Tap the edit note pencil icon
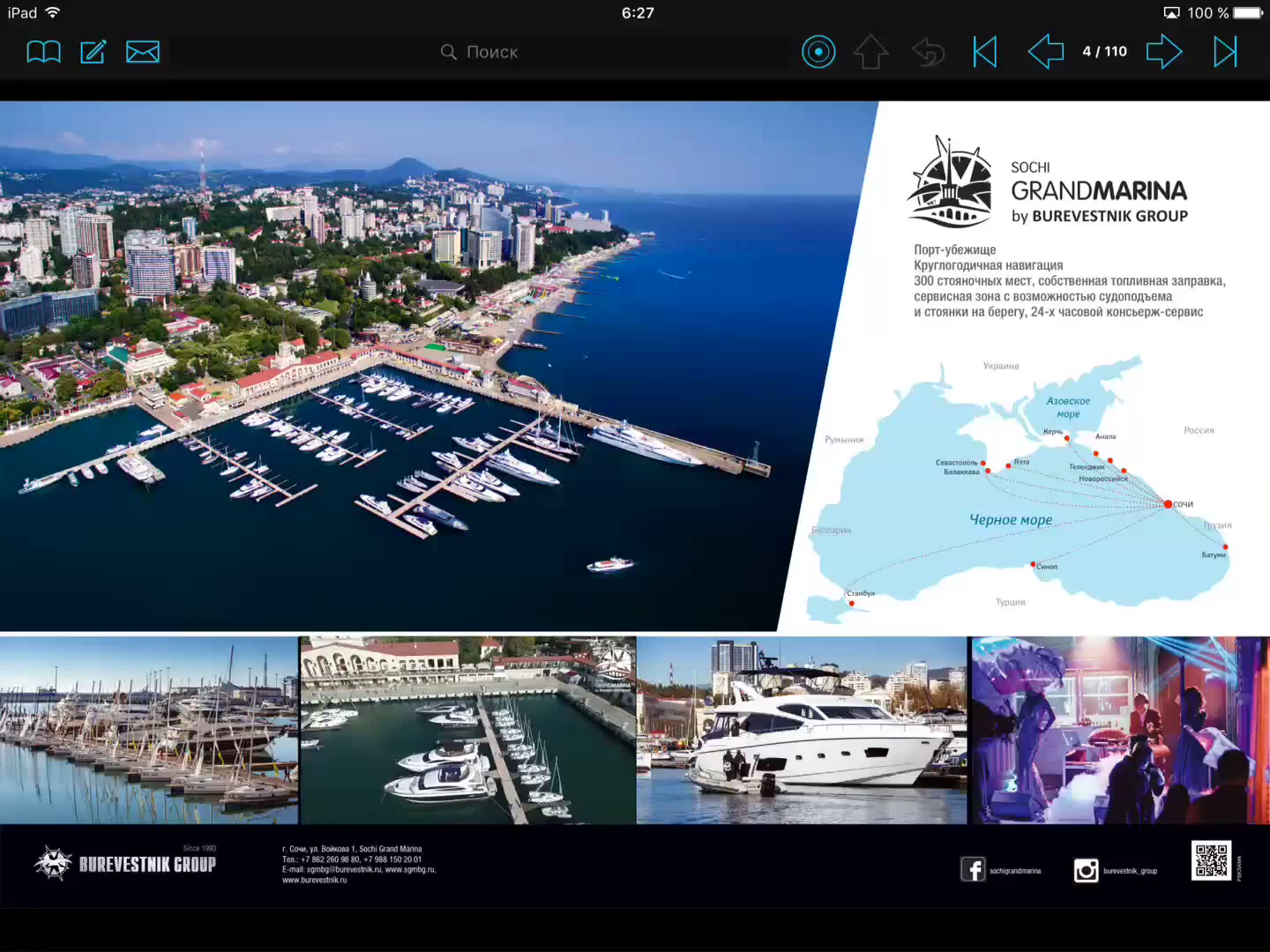 [x=93, y=52]
